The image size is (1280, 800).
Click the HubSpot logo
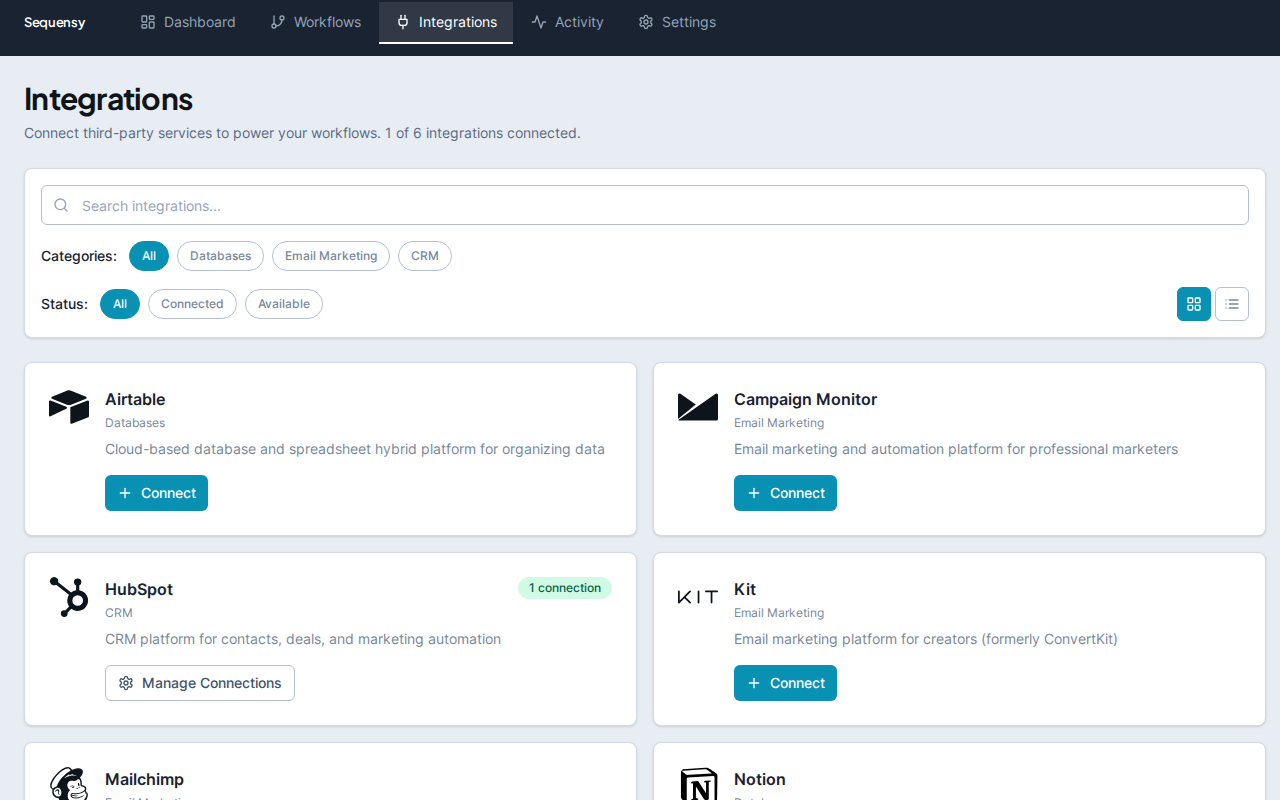click(x=69, y=597)
